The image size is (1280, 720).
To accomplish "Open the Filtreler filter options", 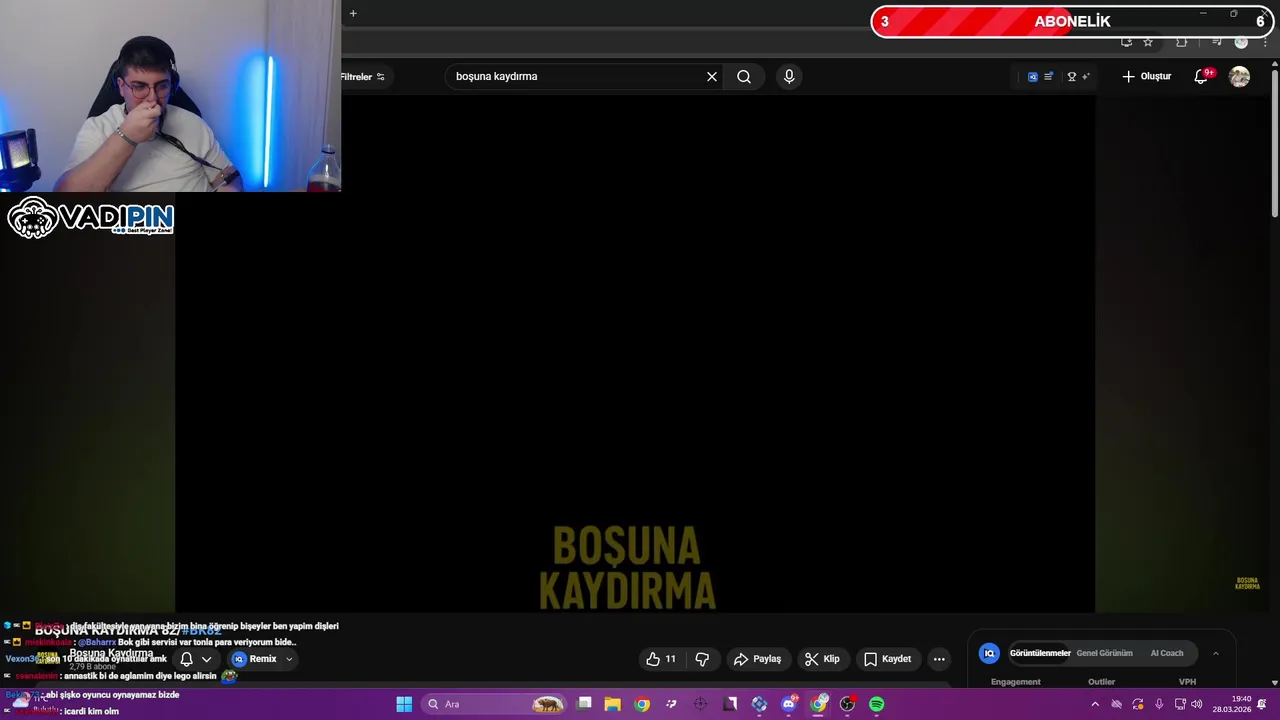I will click(x=363, y=77).
